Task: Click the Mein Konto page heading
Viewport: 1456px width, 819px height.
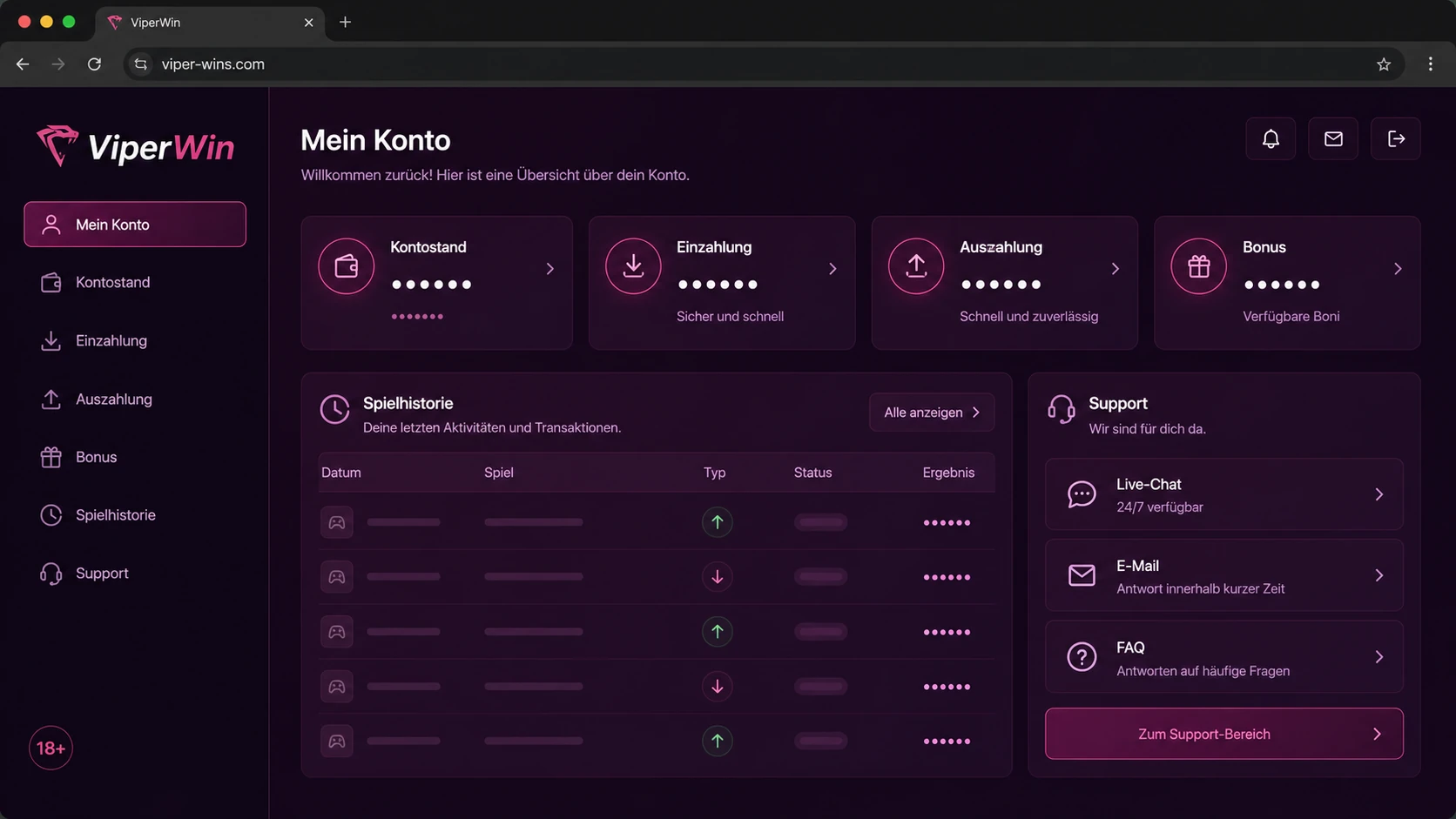Action: coord(375,140)
